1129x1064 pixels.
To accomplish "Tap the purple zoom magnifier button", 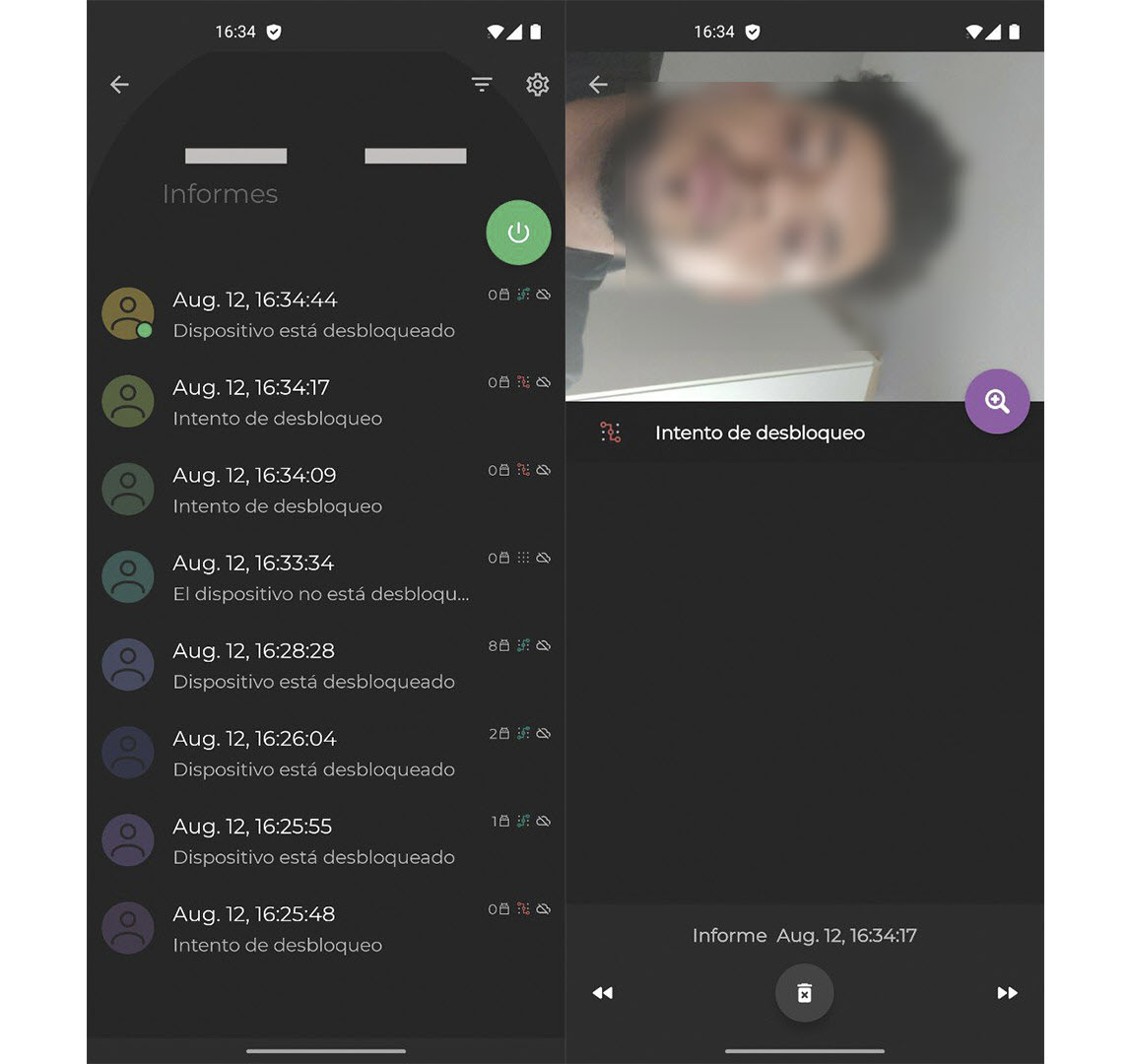I will click(x=997, y=401).
